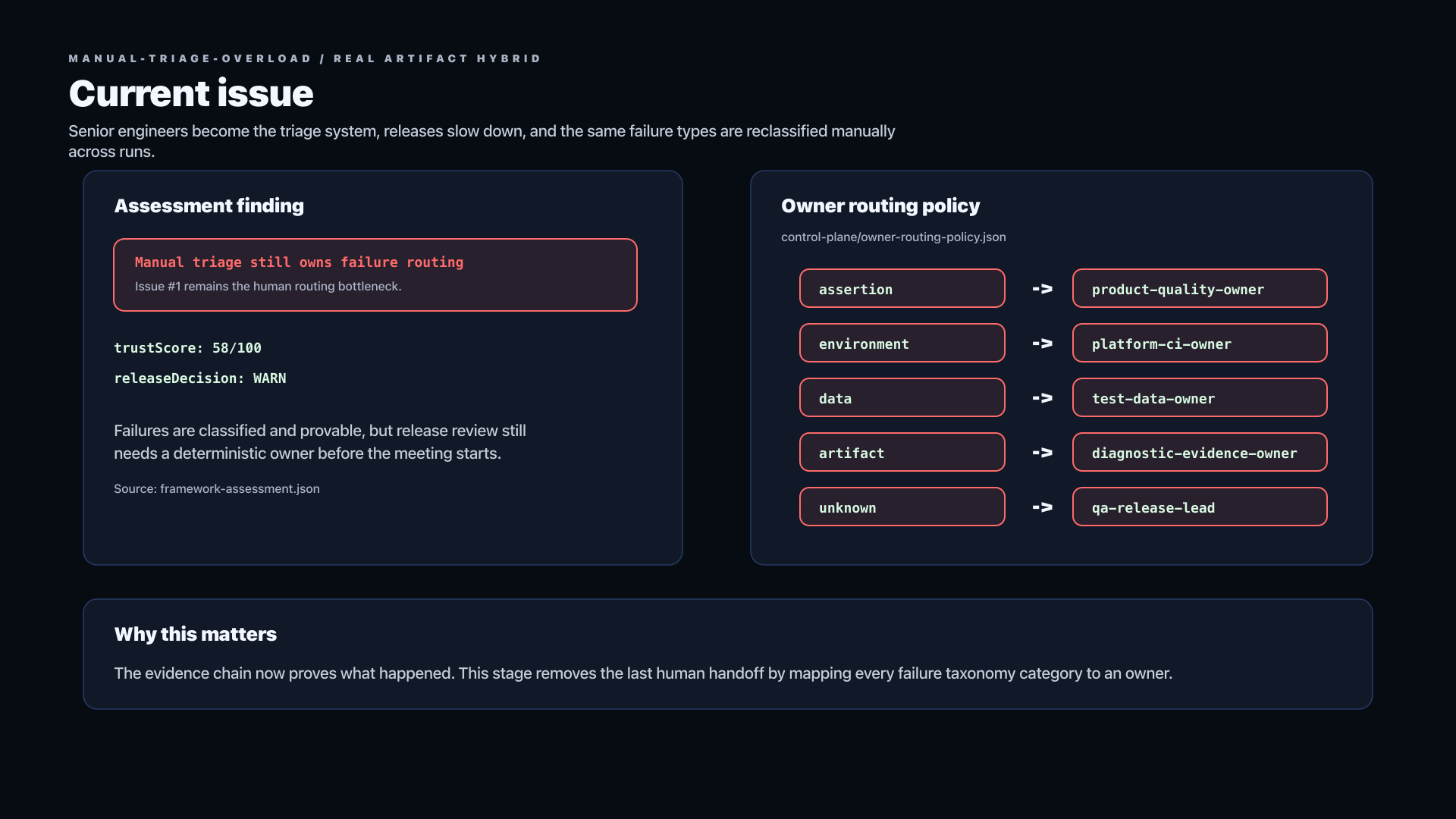The height and width of the screenshot is (819, 1456).
Task: Select the 'assertion' category box
Action: (x=902, y=288)
